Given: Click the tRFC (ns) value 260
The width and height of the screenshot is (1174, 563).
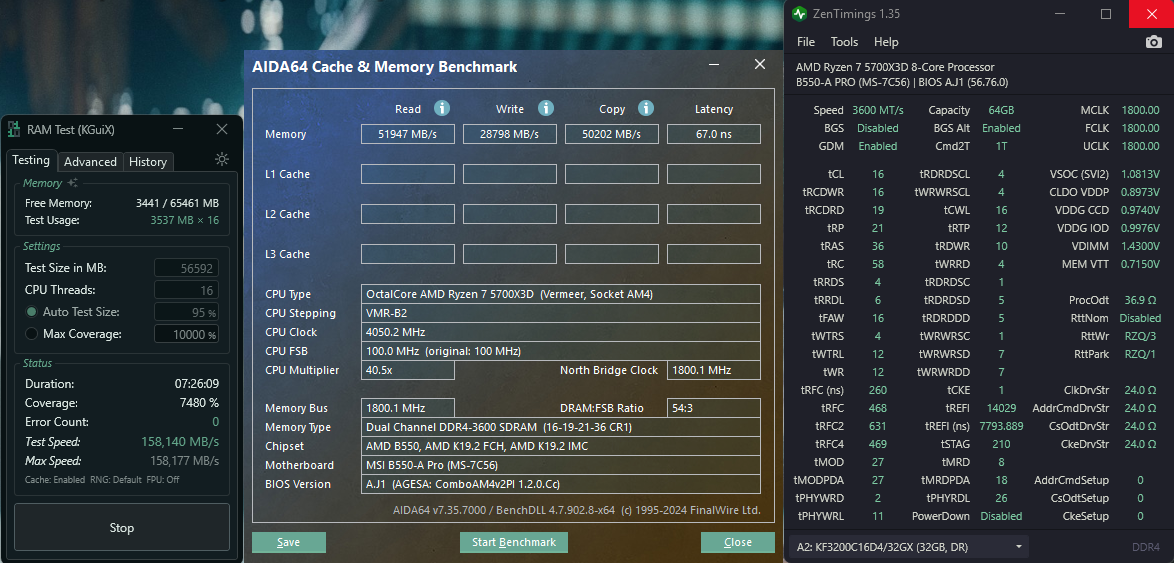Looking at the screenshot, I should 878,390.
